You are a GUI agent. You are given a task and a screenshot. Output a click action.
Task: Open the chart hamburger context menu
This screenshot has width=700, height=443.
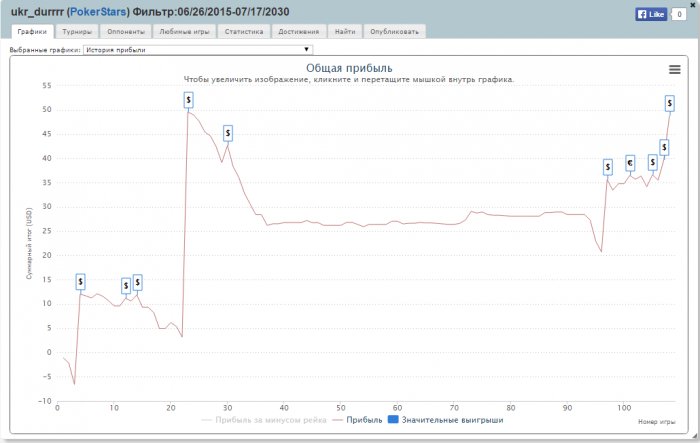(674, 70)
